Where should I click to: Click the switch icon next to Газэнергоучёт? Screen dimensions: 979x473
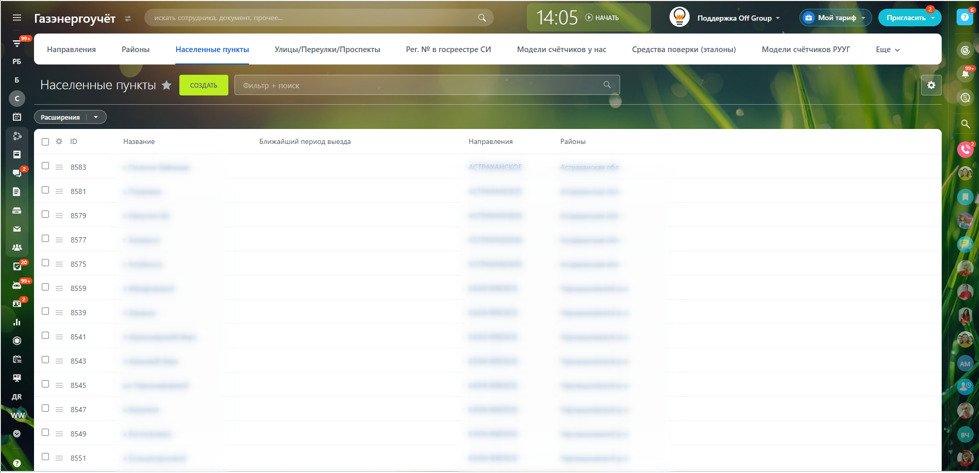pos(128,19)
